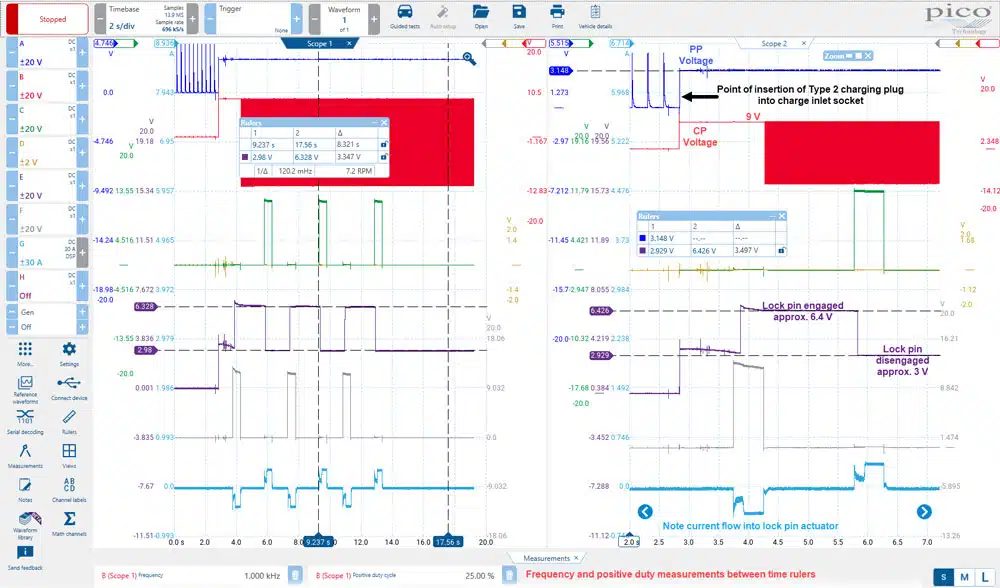Increase the timebase with plus button

(192, 19)
